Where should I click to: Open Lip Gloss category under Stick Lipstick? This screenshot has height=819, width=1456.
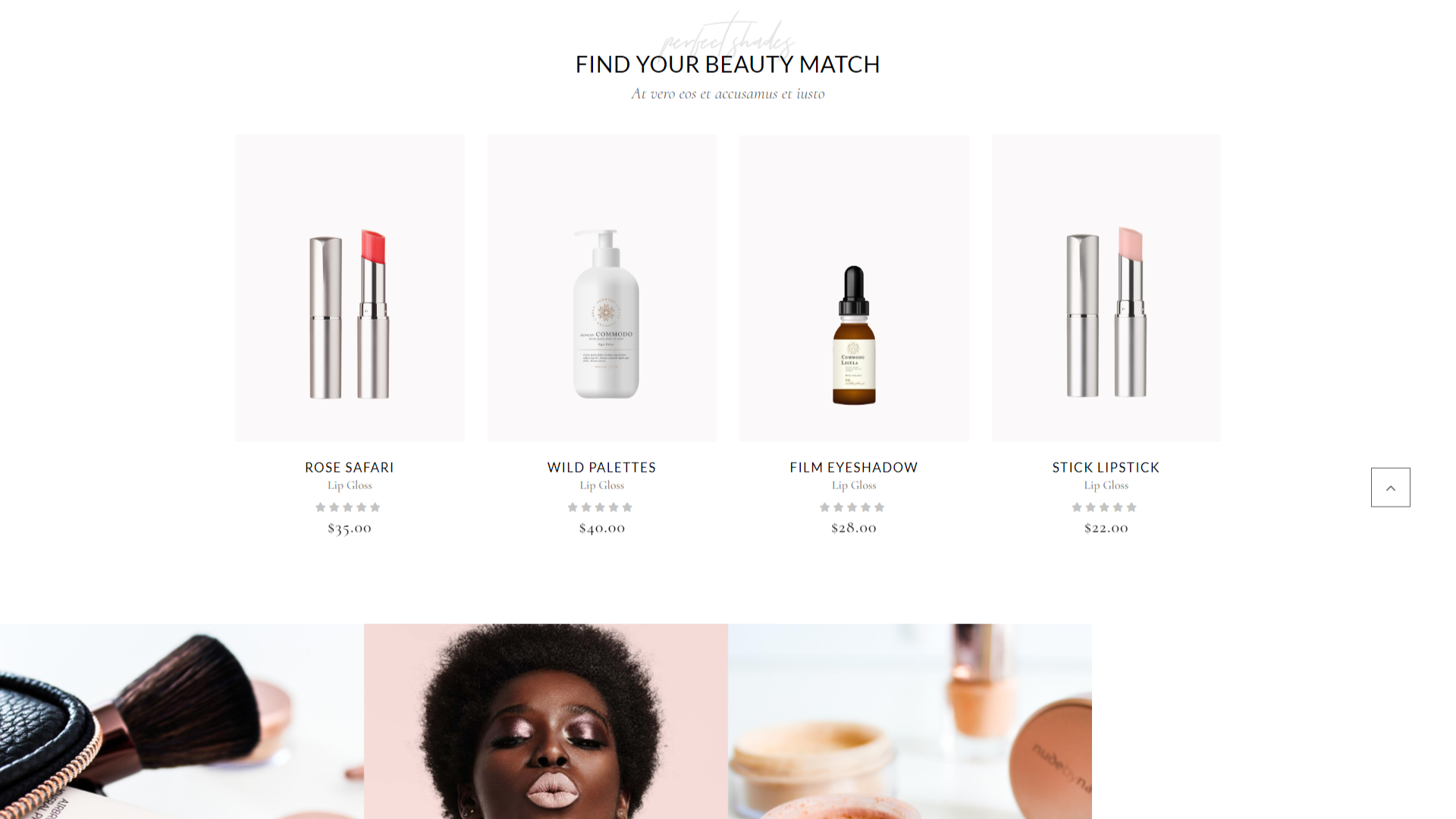tap(1106, 485)
